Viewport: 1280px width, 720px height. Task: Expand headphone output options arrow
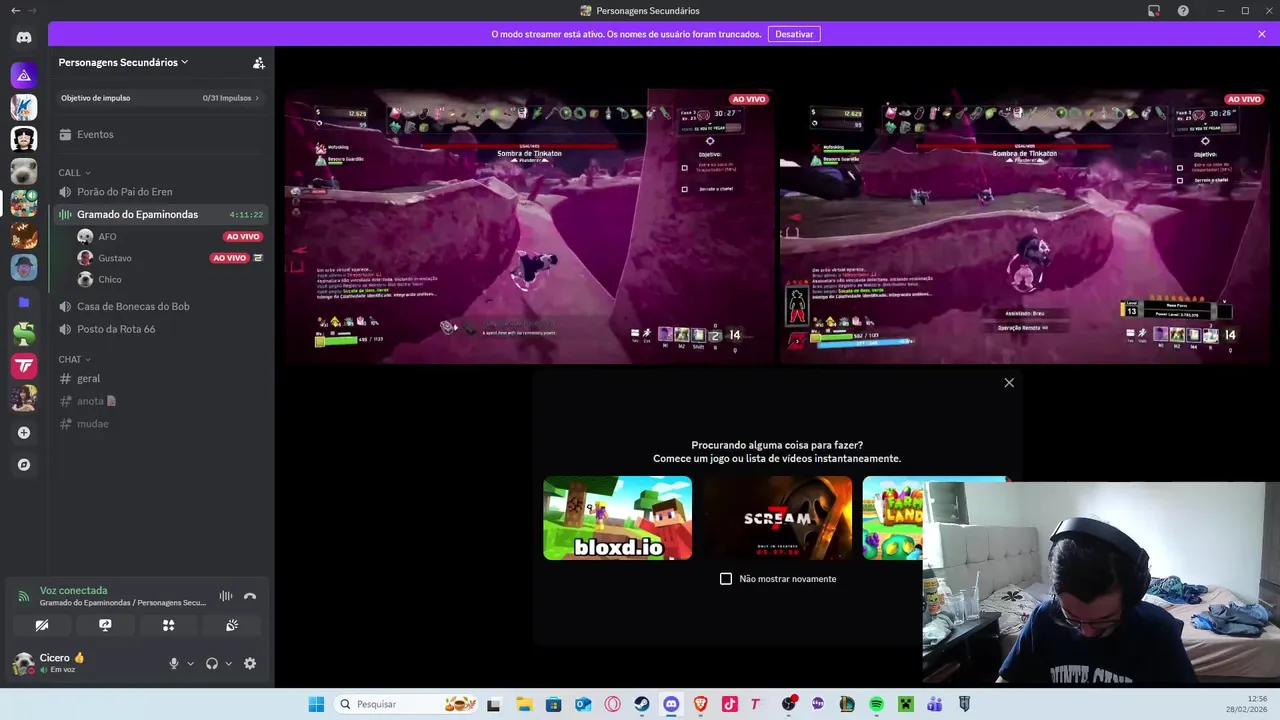[x=228, y=663]
